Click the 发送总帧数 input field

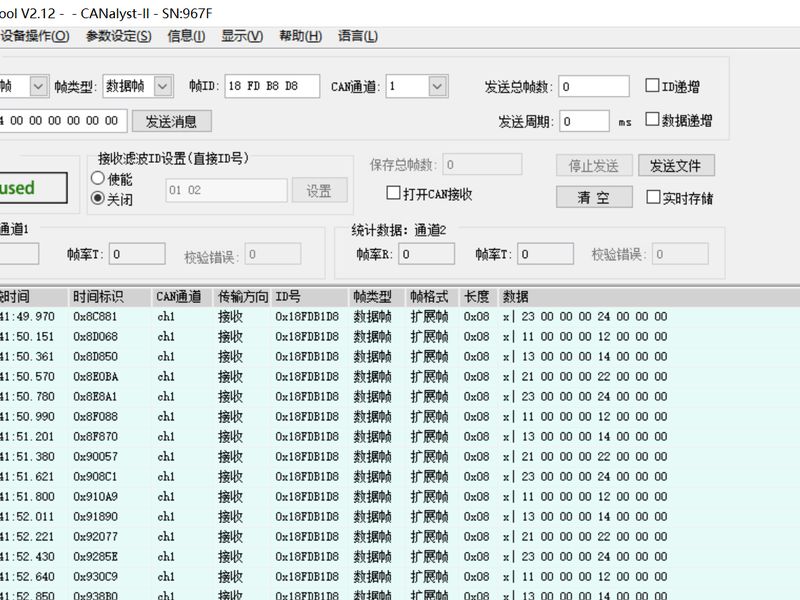click(594, 86)
